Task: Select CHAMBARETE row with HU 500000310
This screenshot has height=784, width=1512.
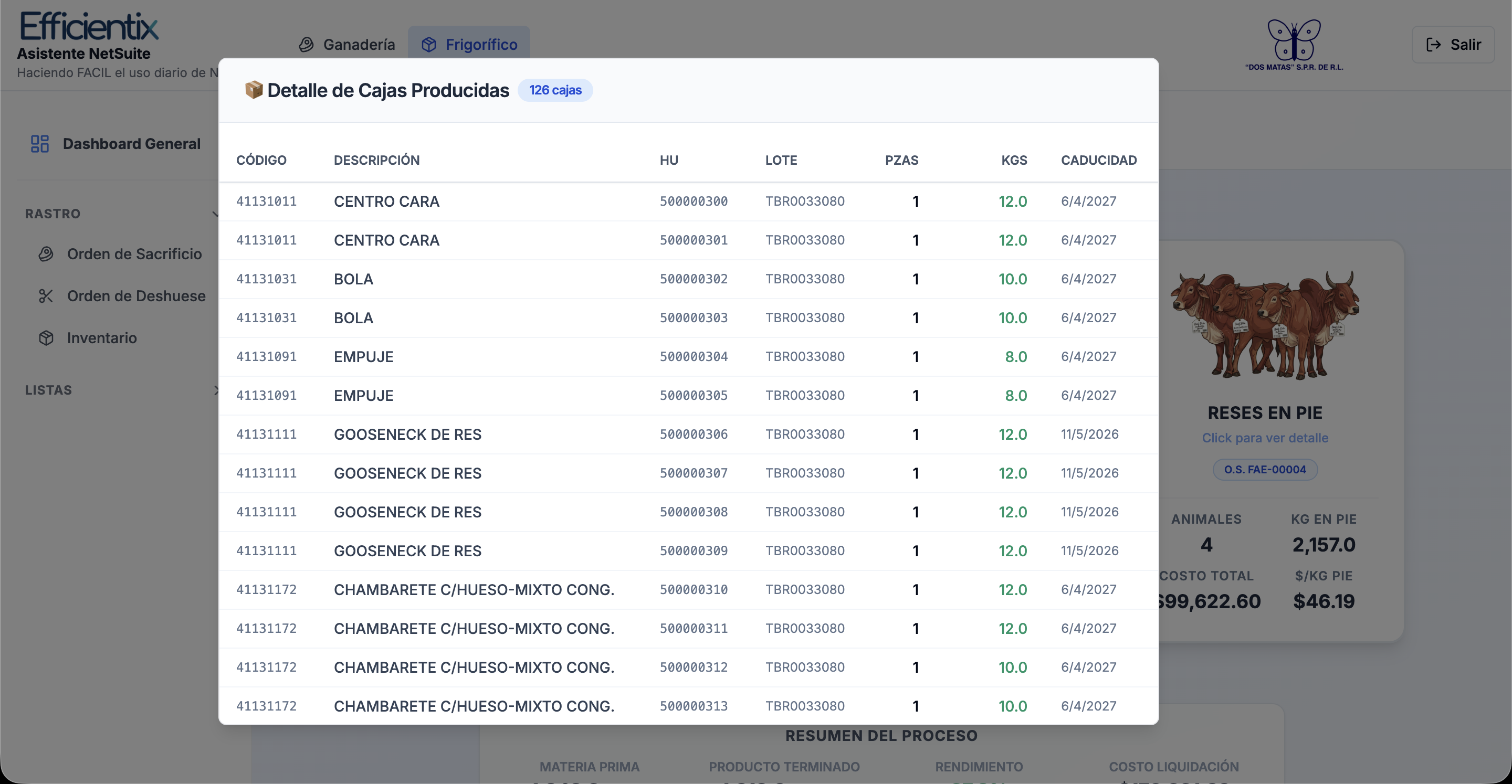Action: [x=688, y=590]
